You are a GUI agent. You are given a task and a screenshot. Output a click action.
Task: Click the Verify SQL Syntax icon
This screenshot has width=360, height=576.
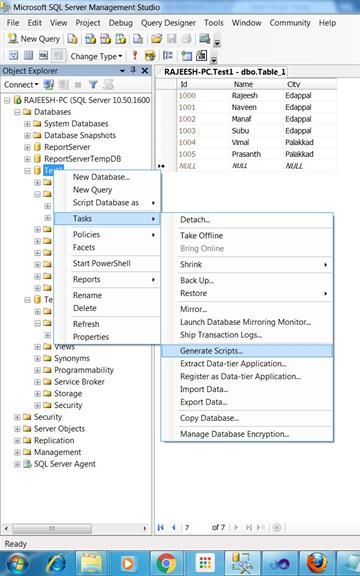pyautogui.click(x=150, y=56)
